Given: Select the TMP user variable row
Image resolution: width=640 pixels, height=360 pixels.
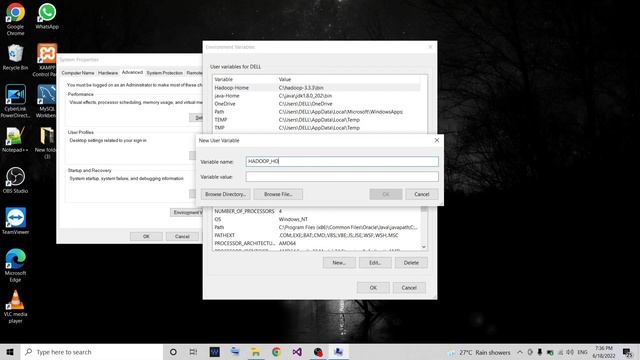Looking at the screenshot, I should [x=316, y=128].
